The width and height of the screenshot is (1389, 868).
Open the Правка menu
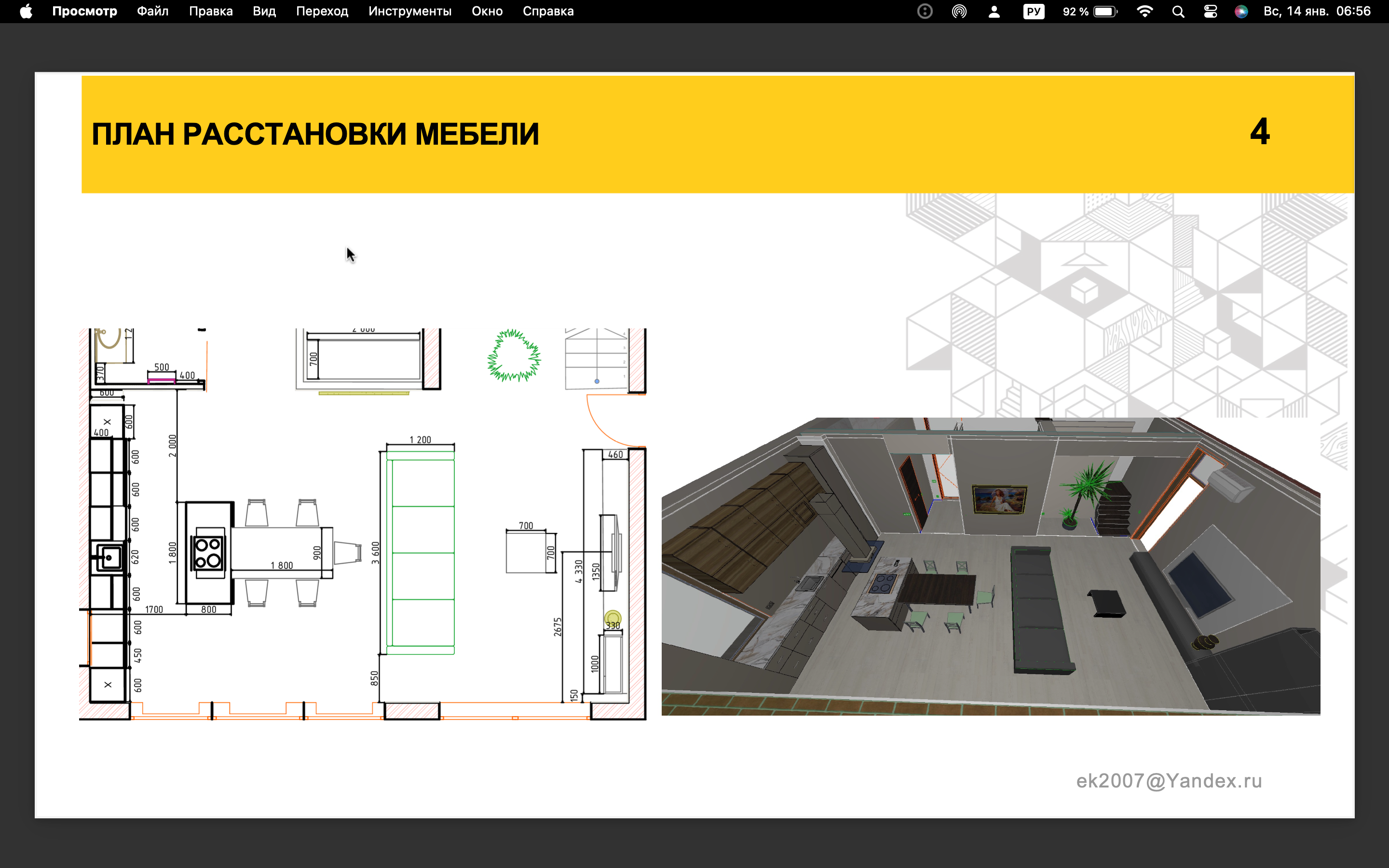point(211,12)
